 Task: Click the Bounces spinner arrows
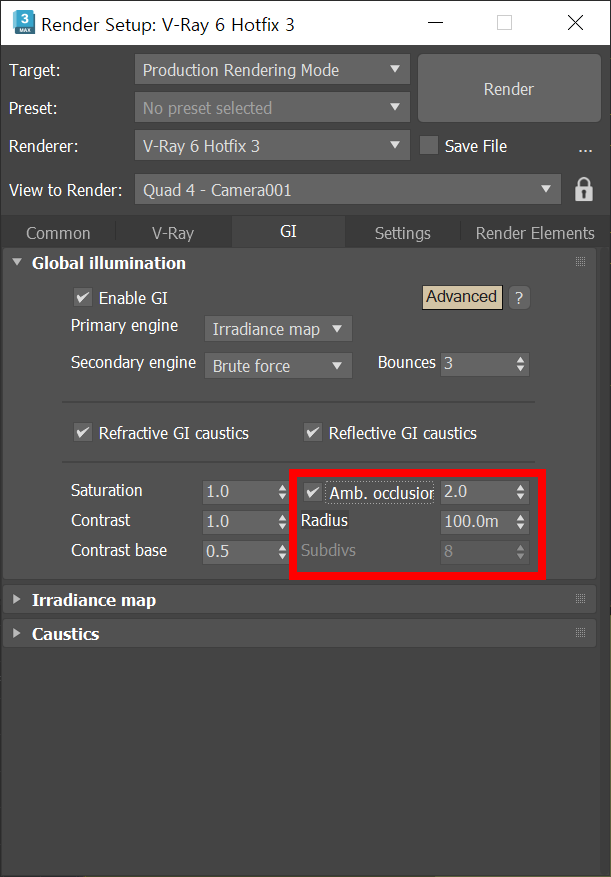[x=521, y=364]
